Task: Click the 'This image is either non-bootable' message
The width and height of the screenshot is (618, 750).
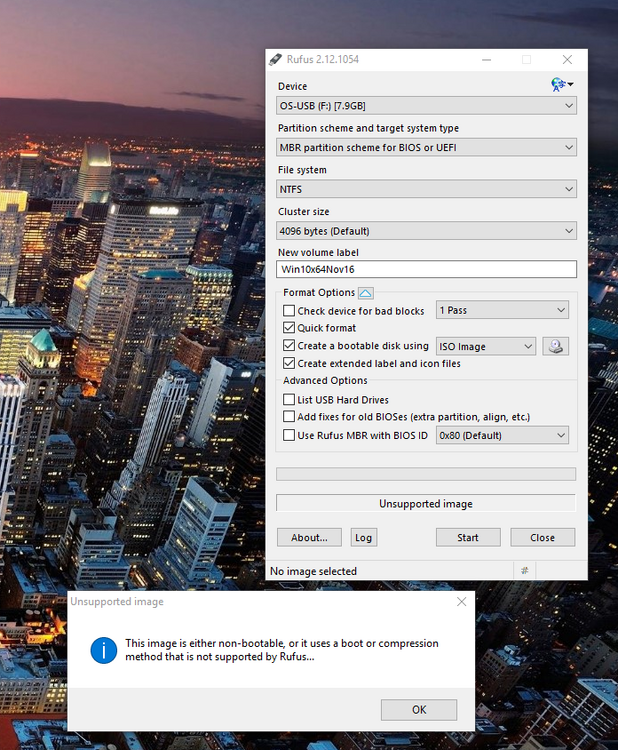Action: [282, 650]
